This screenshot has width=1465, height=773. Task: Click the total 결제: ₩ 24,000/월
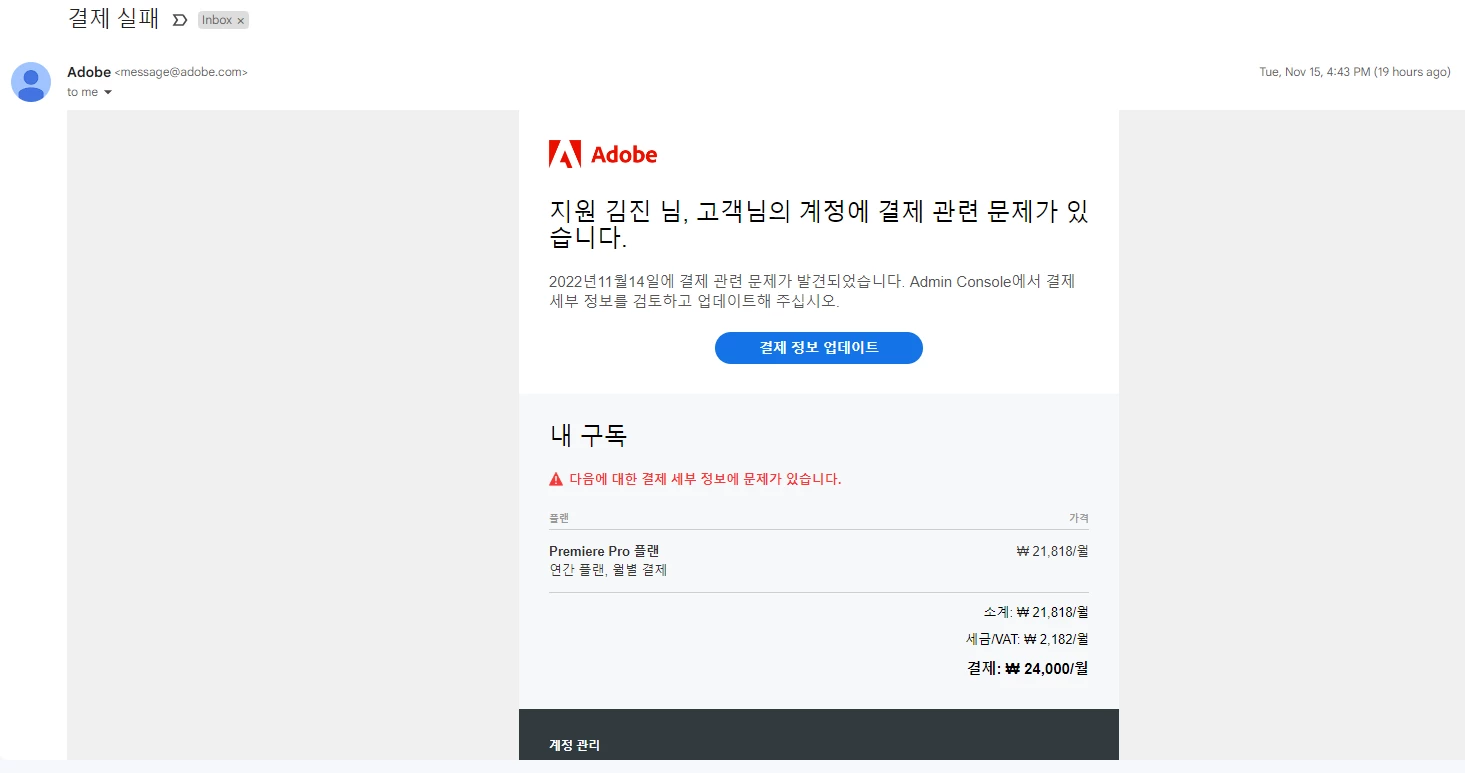(1028, 668)
